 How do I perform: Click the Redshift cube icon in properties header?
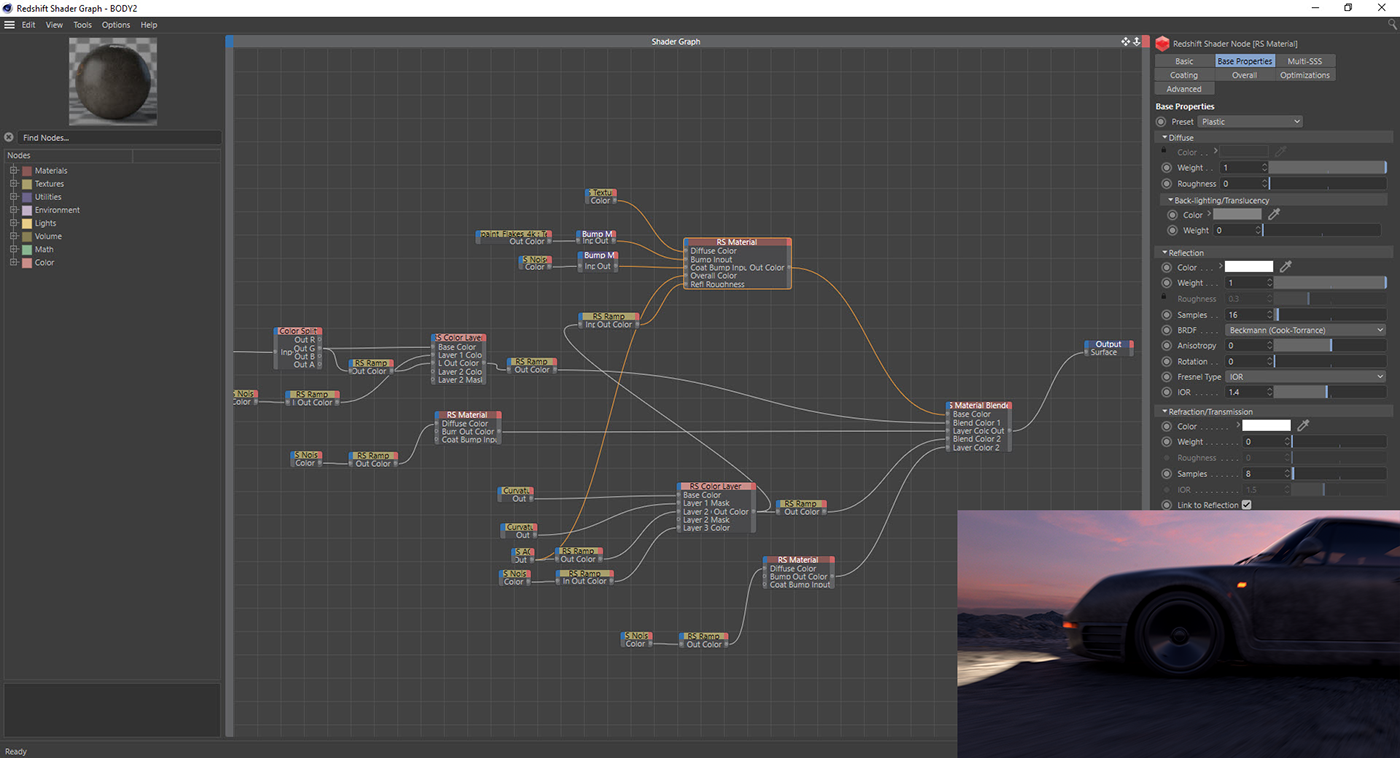tap(1162, 43)
